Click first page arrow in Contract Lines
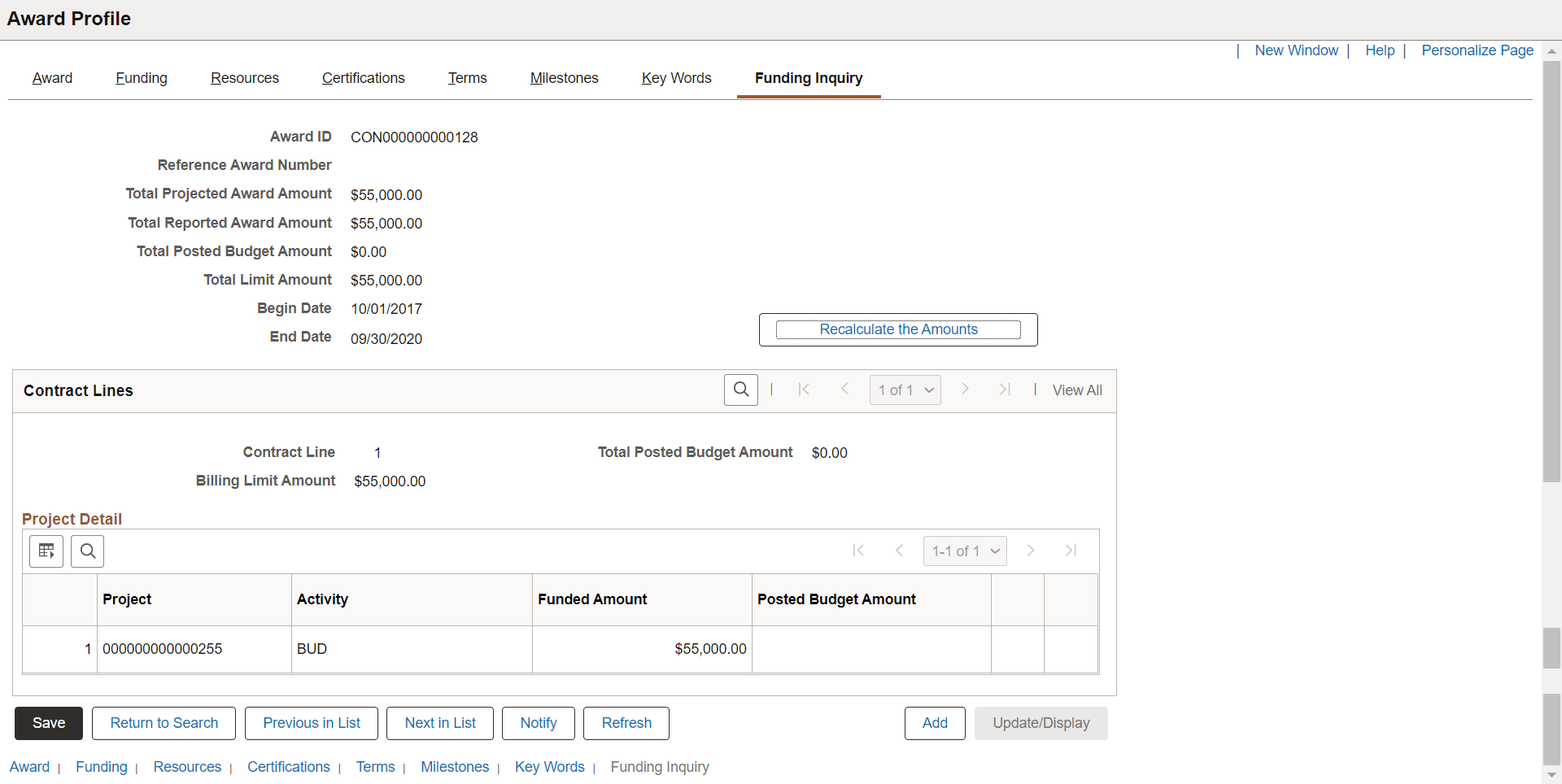This screenshot has width=1562, height=784. point(804,390)
